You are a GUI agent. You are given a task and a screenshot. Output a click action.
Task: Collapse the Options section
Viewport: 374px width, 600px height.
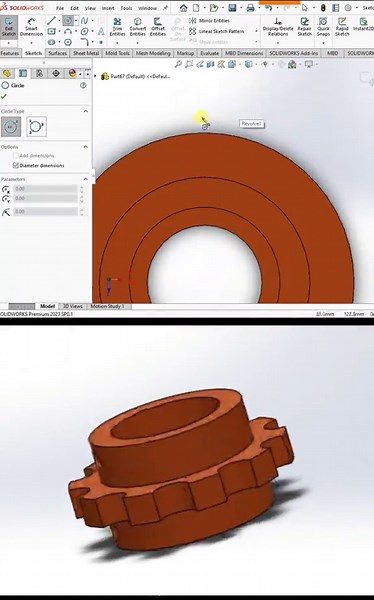click(x=86, y=147)
